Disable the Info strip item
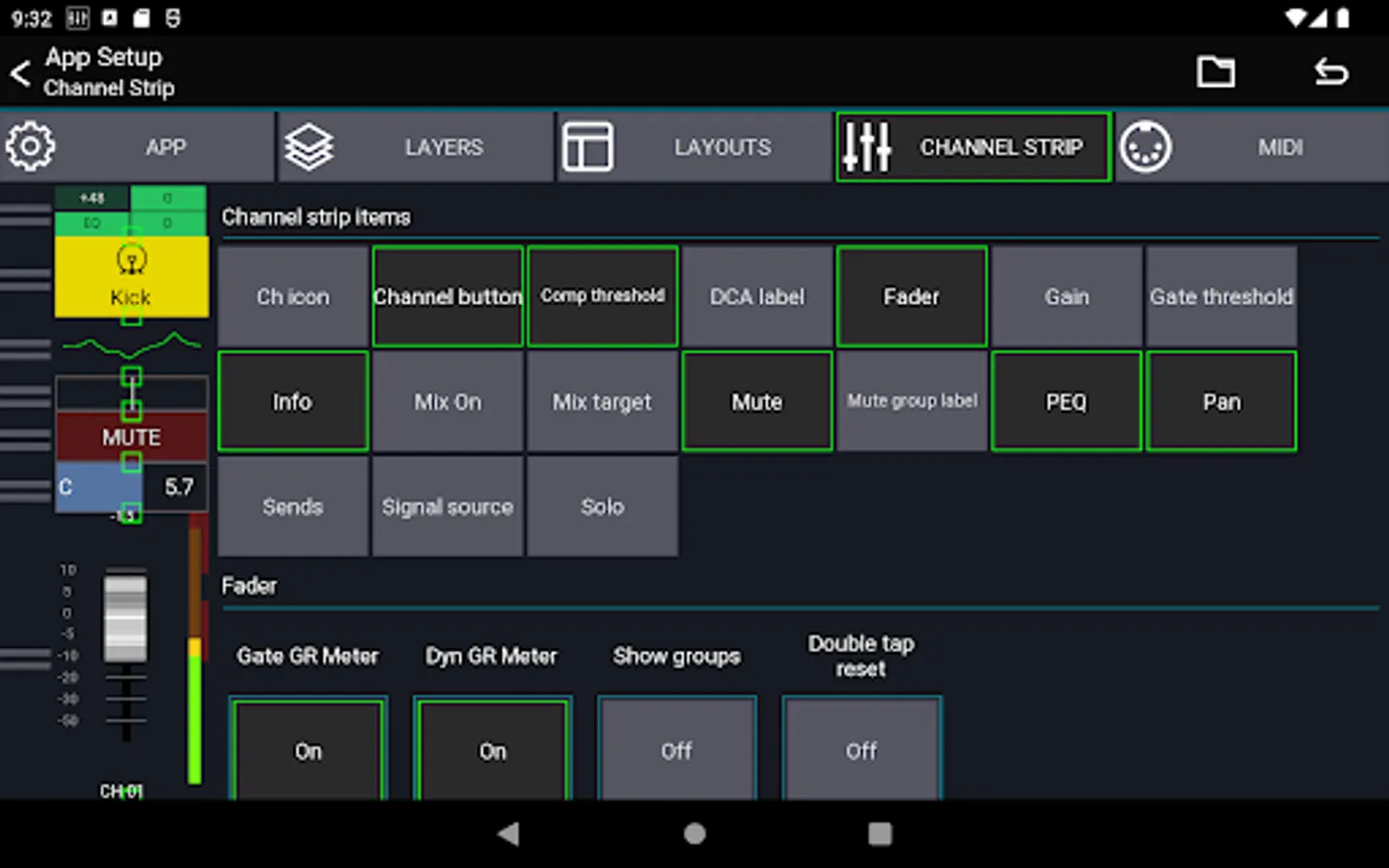1389x868 pixels. pyautogui.click(x=293, y=401)
